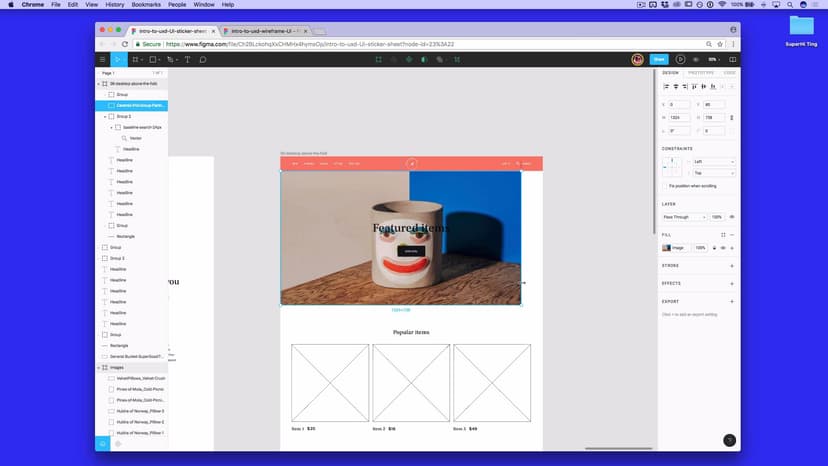
Task: Click the Image fill swatch thumbnail
Action: click(667, 247)
